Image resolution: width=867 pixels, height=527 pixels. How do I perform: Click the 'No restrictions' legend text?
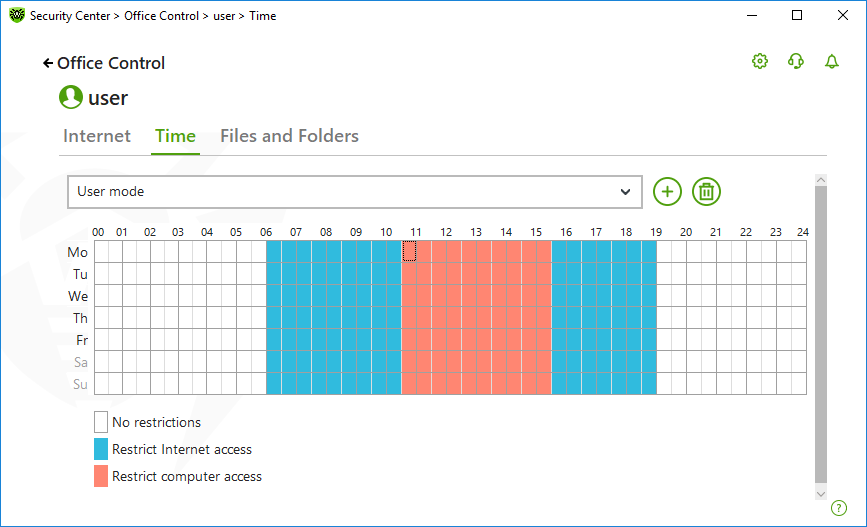click(x=156, y=422)
